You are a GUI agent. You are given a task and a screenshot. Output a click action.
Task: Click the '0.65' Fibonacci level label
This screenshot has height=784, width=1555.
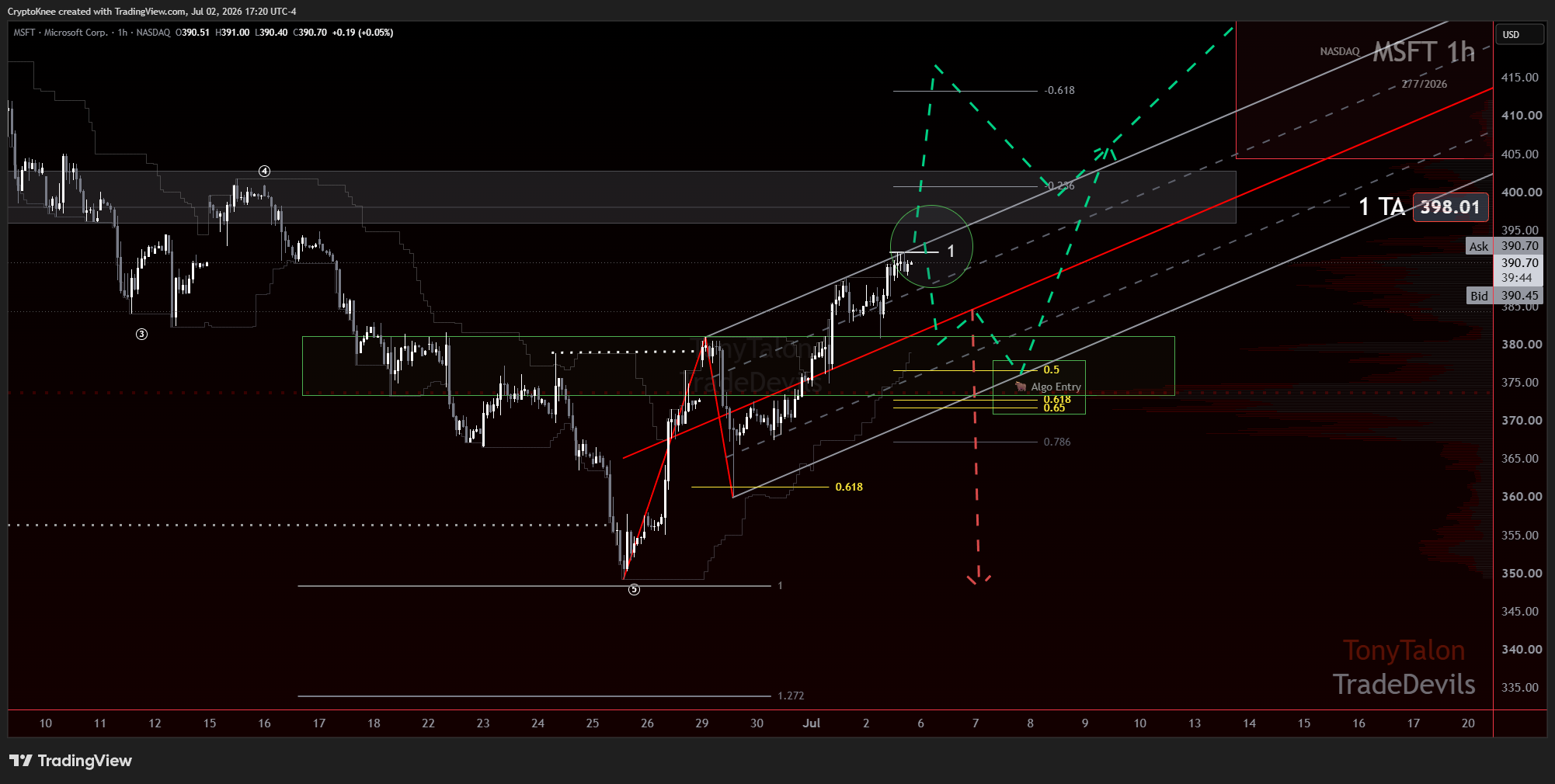click(x=1054, y=408)
